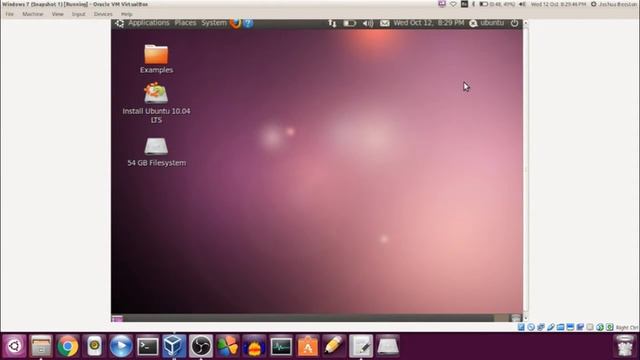Image resolution: width=640 pixels, height=360 pixels.
Task: Open VirtualBox Help menu
Action: pyautogui.click(x=127, y=14)
